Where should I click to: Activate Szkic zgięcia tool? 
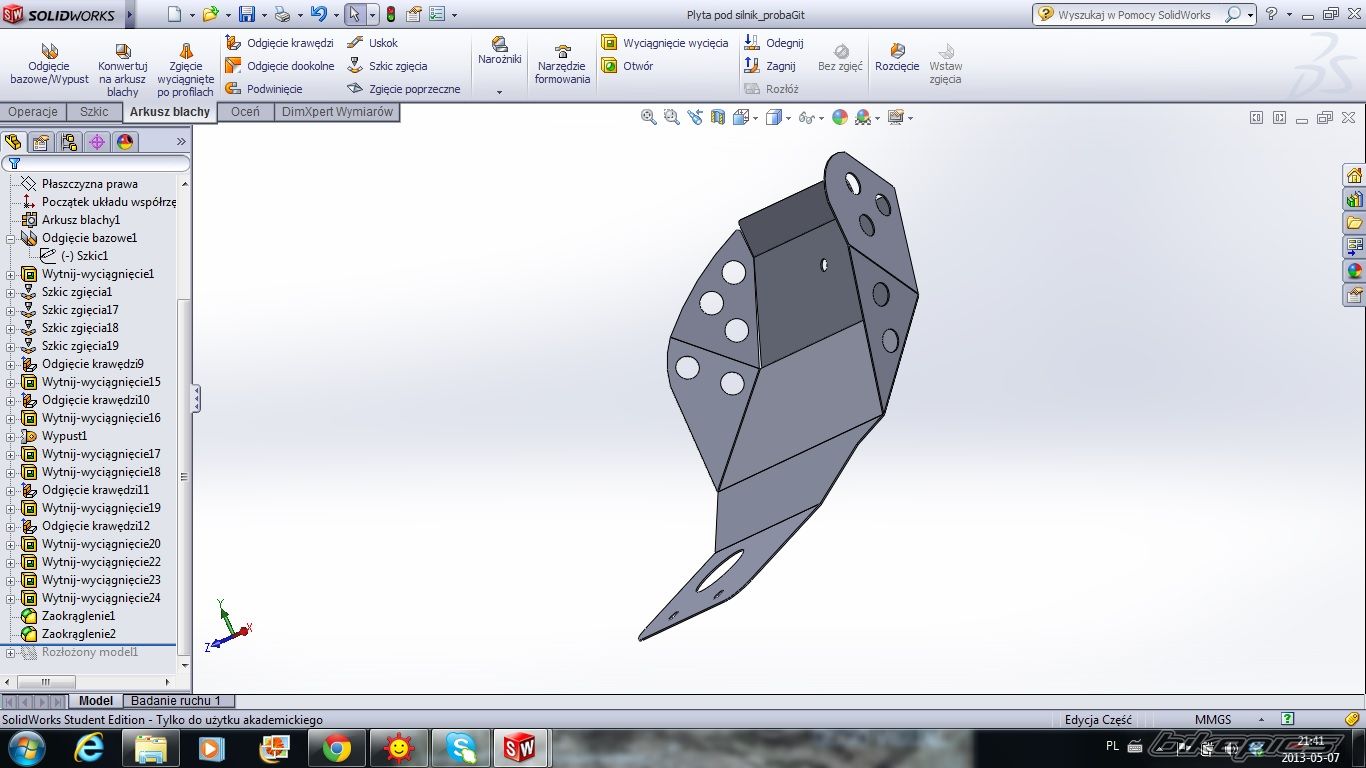tap(387, 66)
